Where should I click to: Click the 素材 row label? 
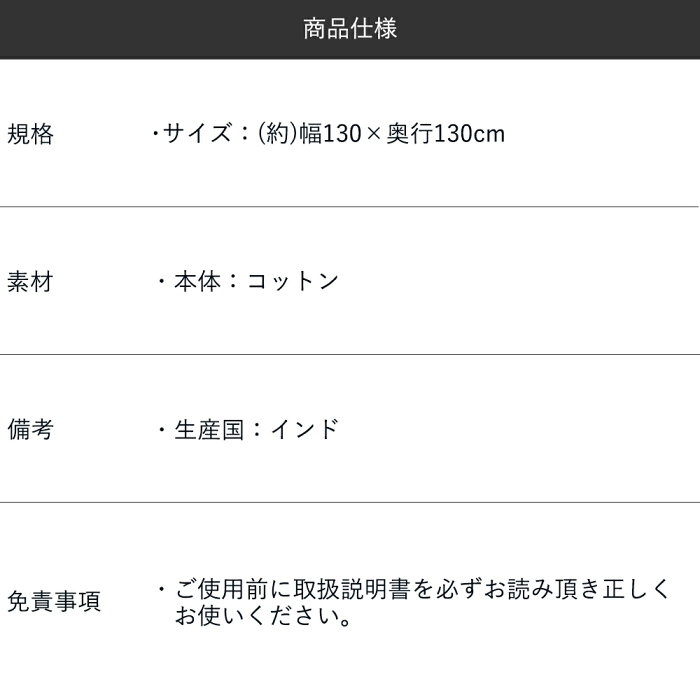point(30,281)
